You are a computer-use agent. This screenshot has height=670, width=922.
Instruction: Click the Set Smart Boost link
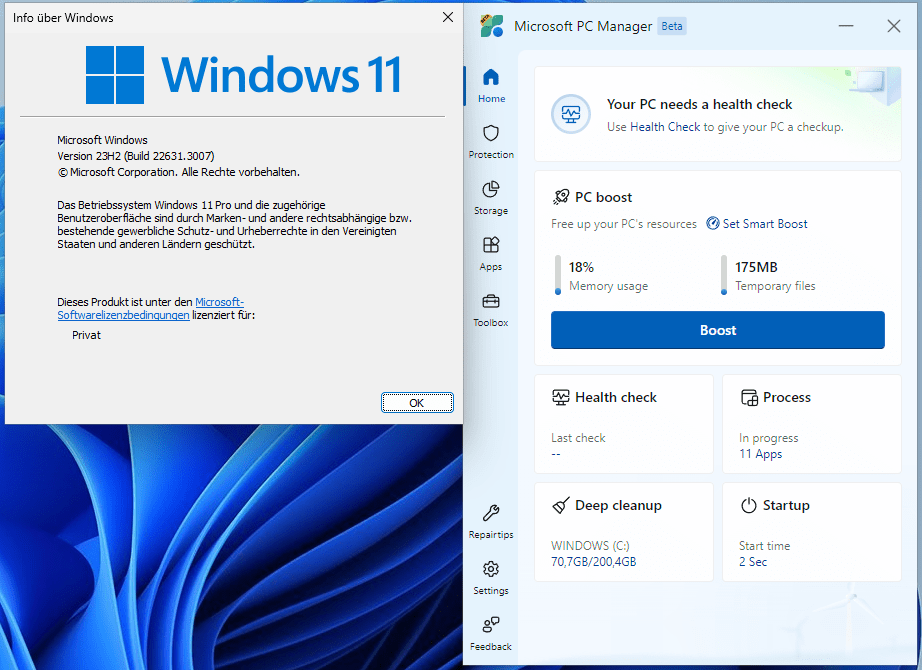[764, 224]
